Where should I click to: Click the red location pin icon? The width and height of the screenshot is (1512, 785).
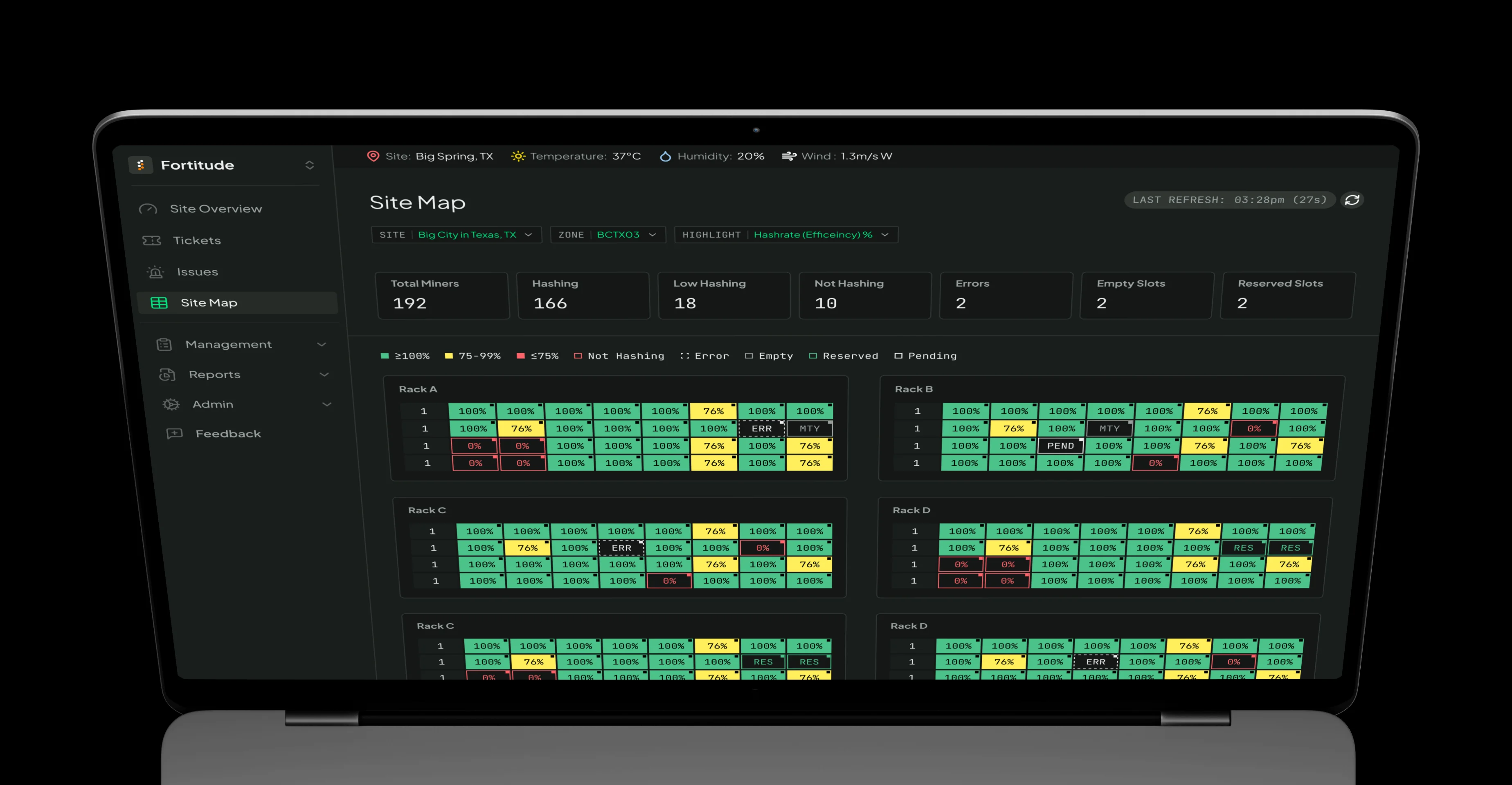373,156
